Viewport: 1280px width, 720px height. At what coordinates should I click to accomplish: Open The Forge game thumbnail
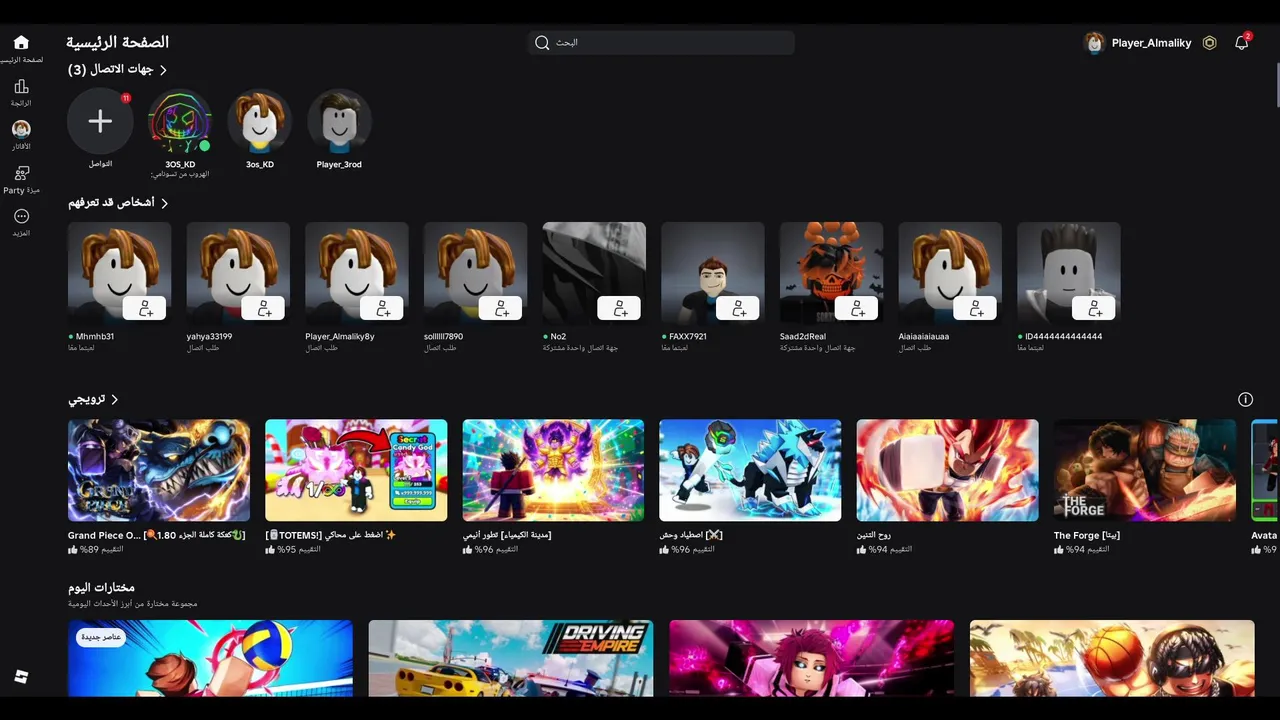click(x=1145, y=470)
